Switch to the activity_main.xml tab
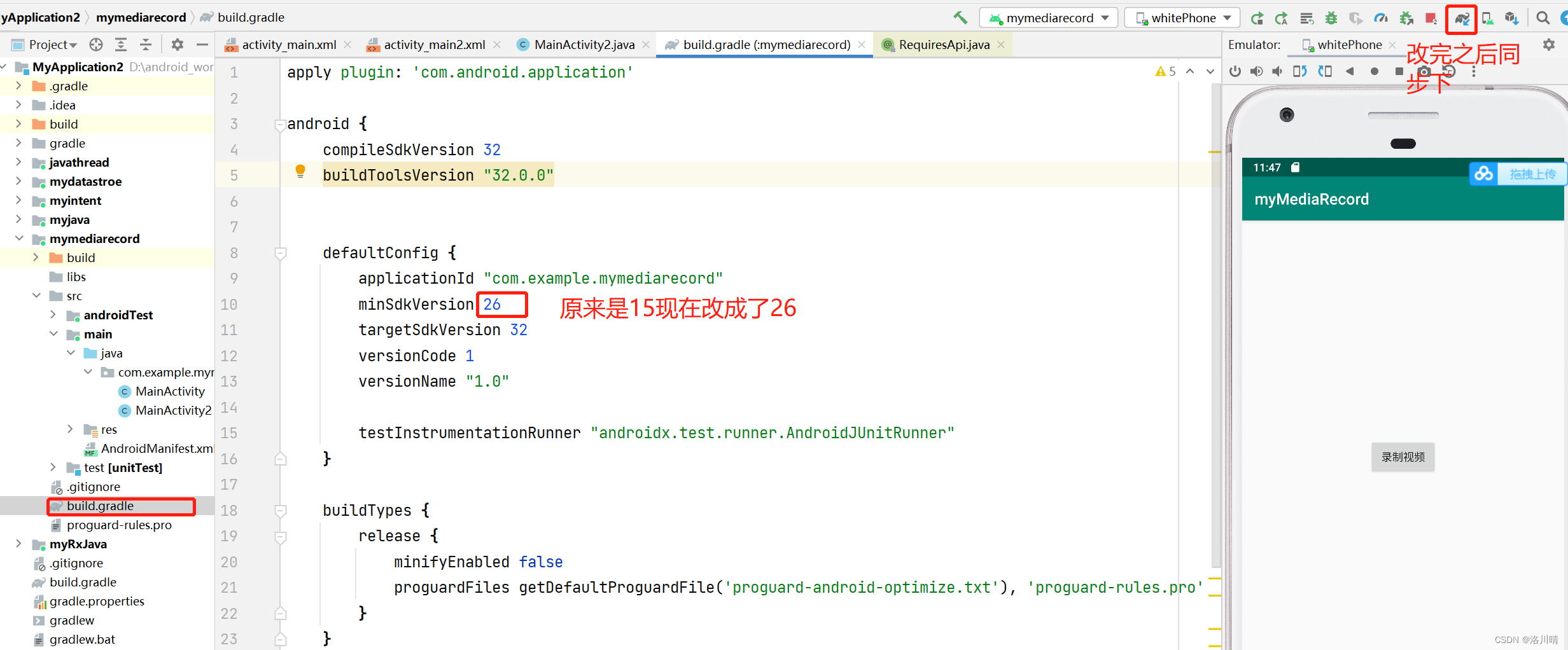Viewport: 1568px width, 650px height. coord(290,45)
